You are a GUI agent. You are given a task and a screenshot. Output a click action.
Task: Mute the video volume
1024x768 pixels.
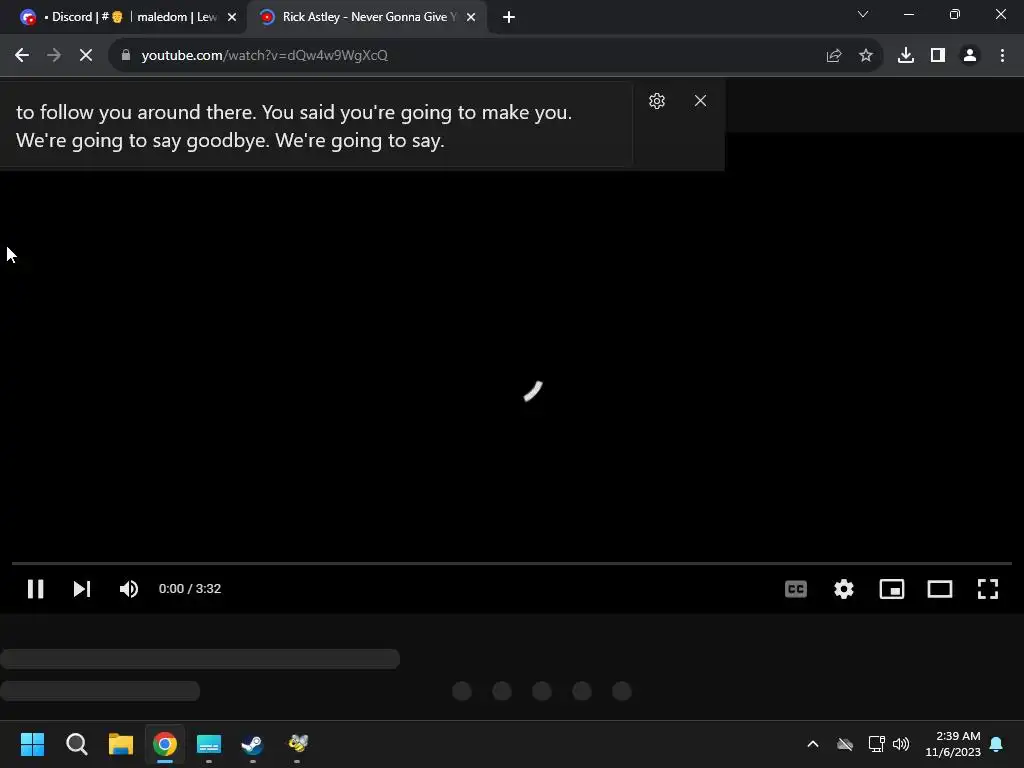(x=129, y=589)
